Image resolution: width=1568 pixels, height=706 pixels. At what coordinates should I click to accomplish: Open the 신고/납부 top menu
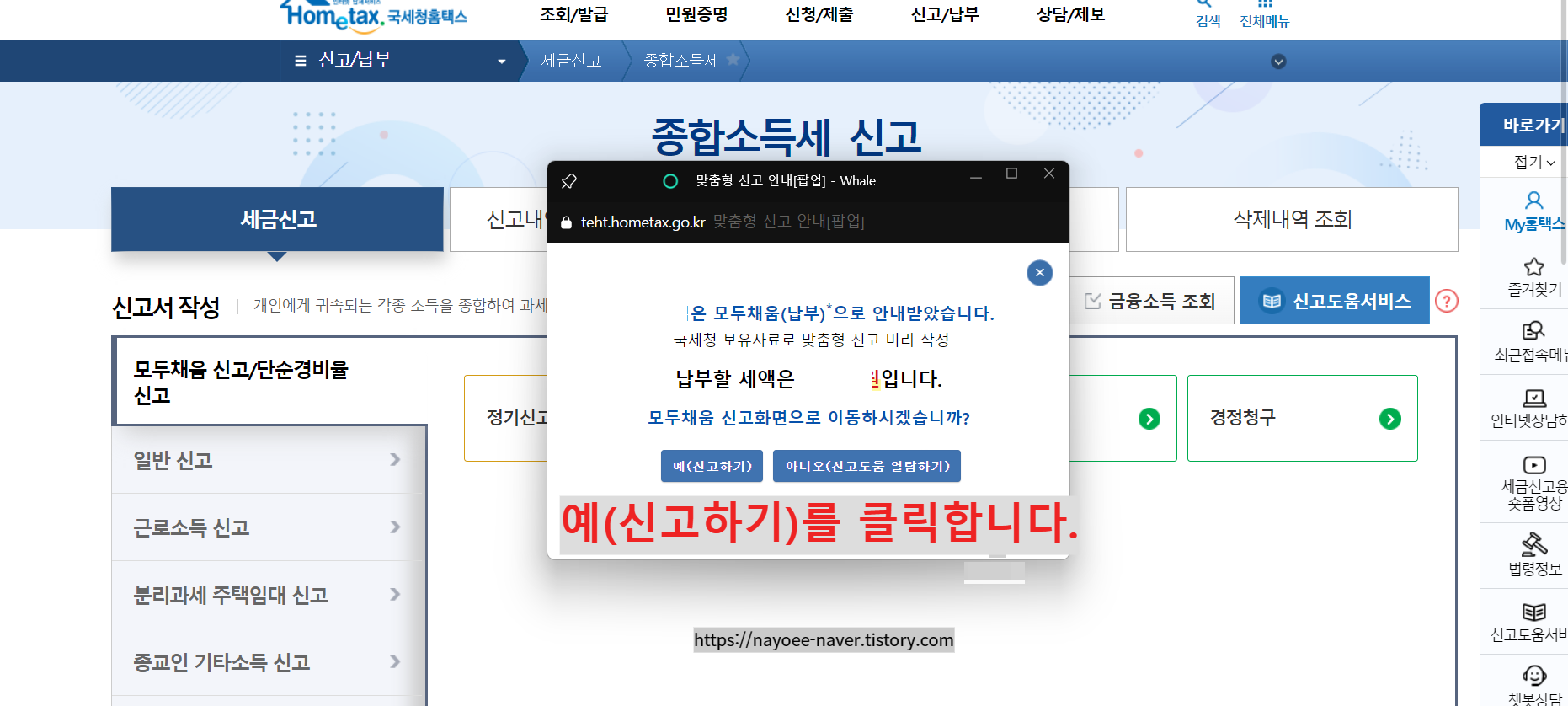(945, 14)
